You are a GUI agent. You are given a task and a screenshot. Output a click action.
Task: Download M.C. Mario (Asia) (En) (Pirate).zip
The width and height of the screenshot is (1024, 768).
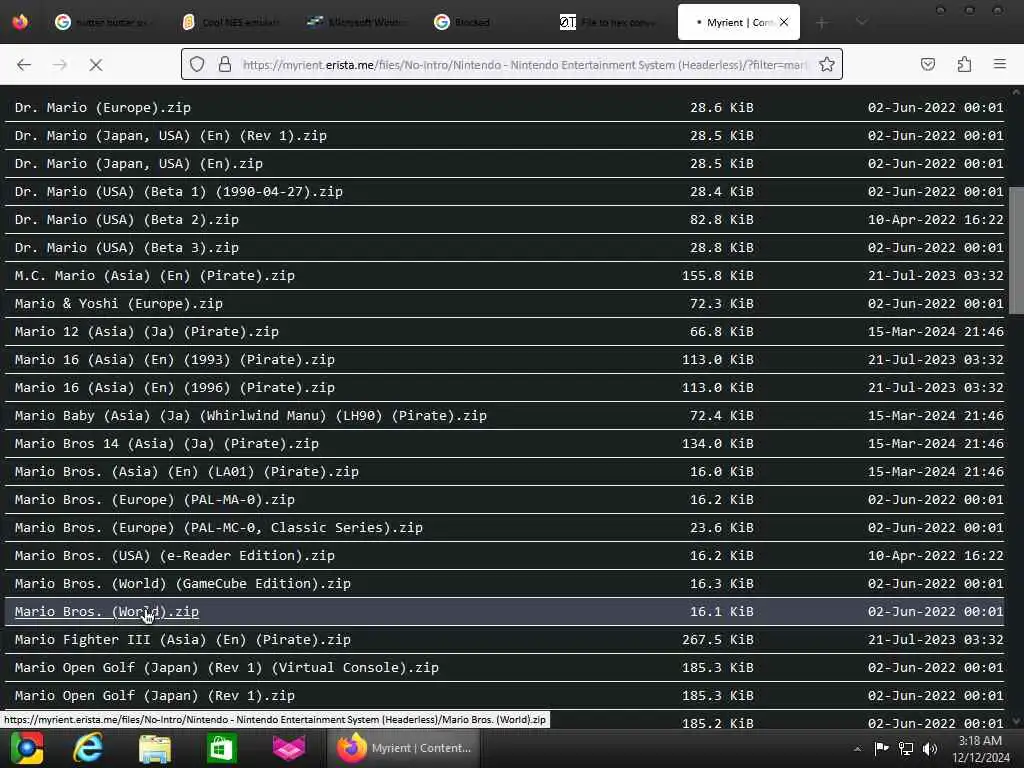pos(155,276)
